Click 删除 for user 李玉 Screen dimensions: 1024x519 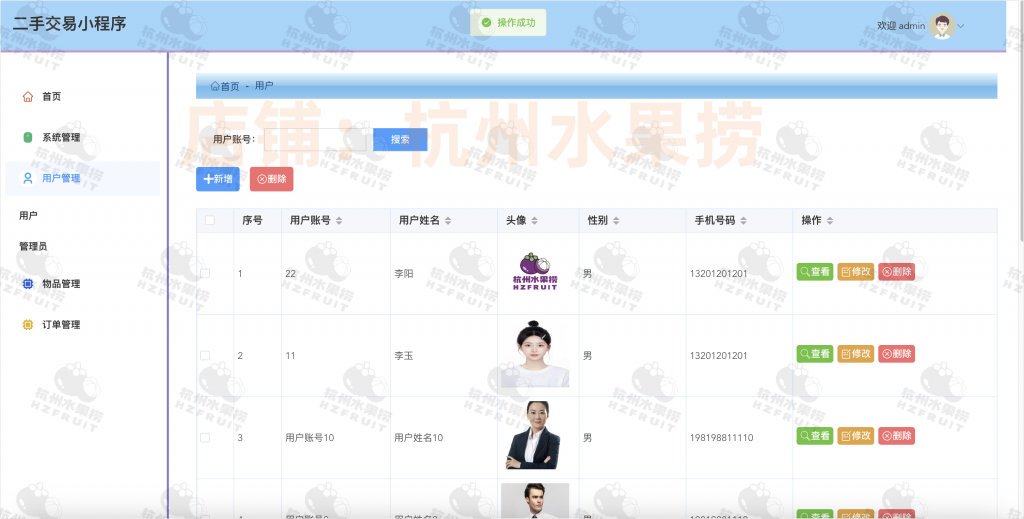[x=896, y=354]
